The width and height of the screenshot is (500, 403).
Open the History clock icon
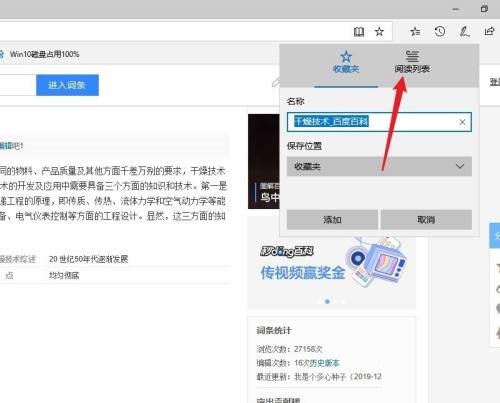[x=440, y=31]
